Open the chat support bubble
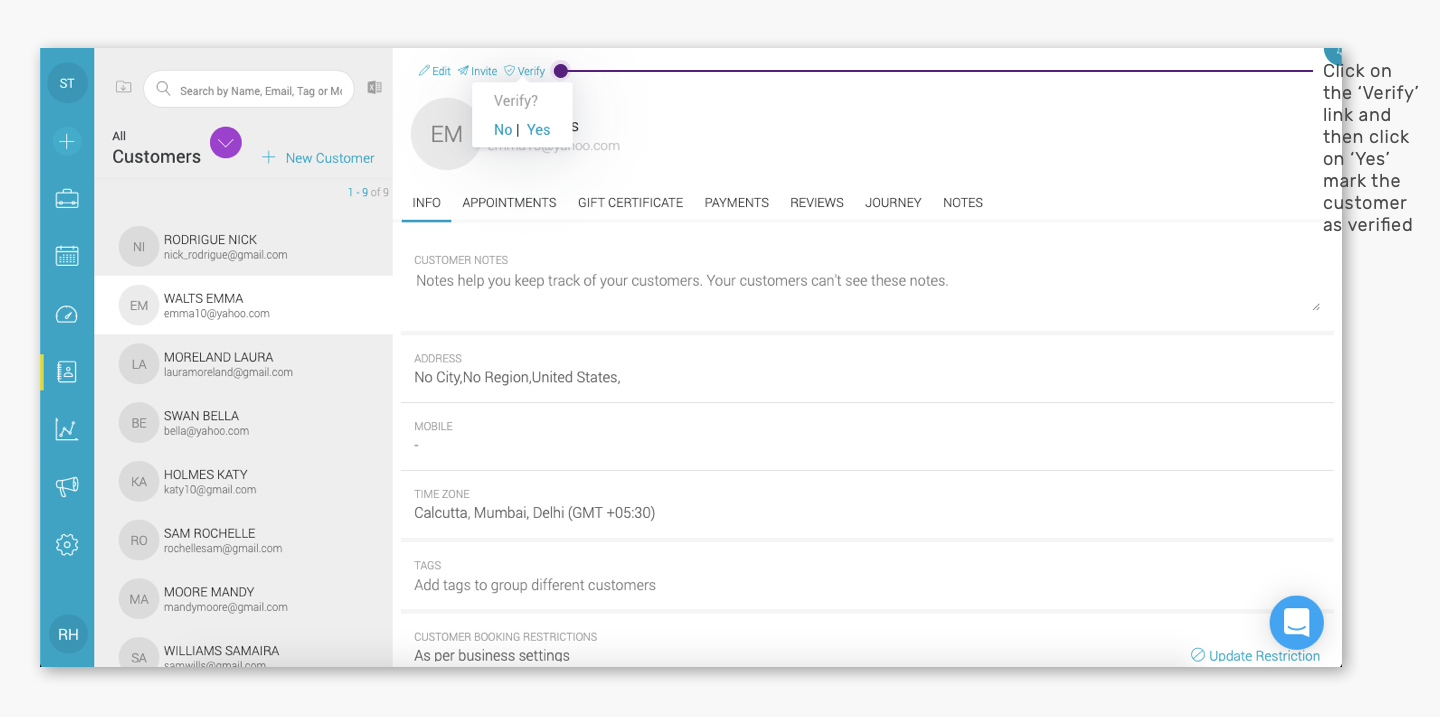This screenshot has height=718, width=1440. (x=1296, y=623)
